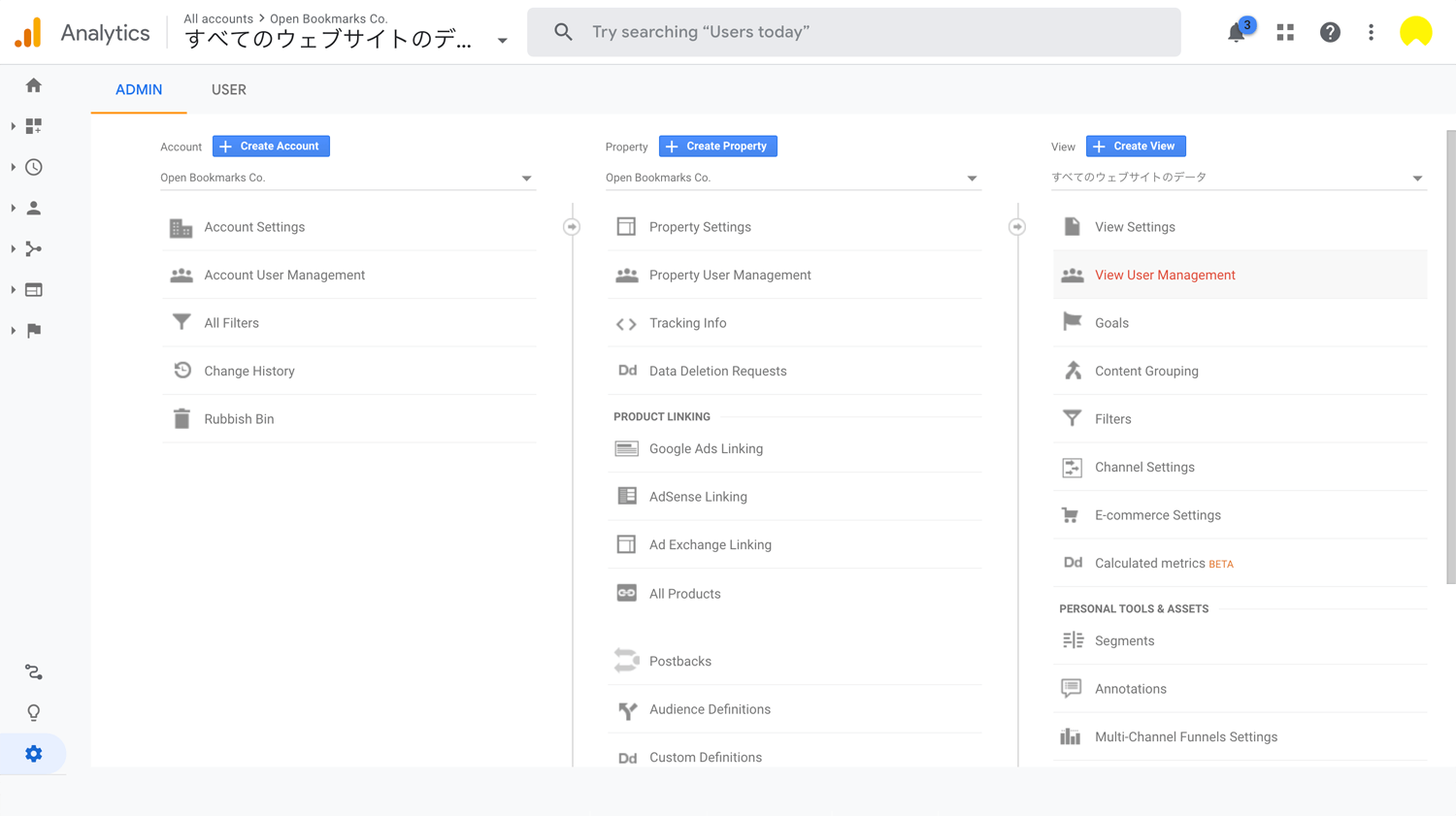The height and width of the screenshot is (816, 1456).
Task: Click the Tracking Info code brackets icon
Action: pos(626,324)
